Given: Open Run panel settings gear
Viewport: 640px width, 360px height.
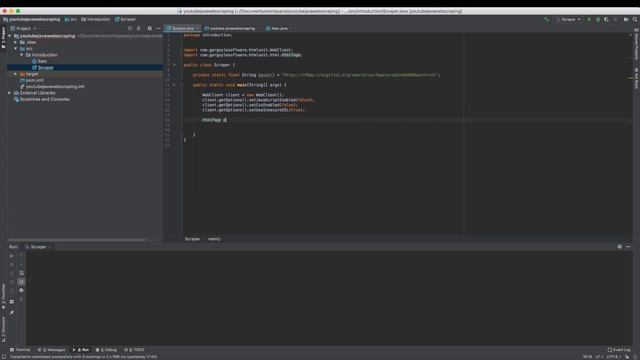Looking at the screenshot, I should click(620, 247).
